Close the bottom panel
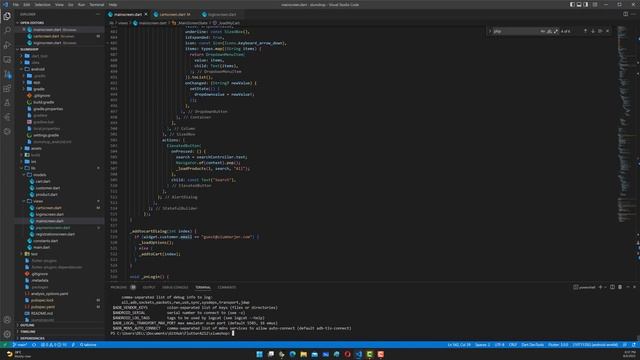Screen dimensions: 640x360 tap(634, 287)
